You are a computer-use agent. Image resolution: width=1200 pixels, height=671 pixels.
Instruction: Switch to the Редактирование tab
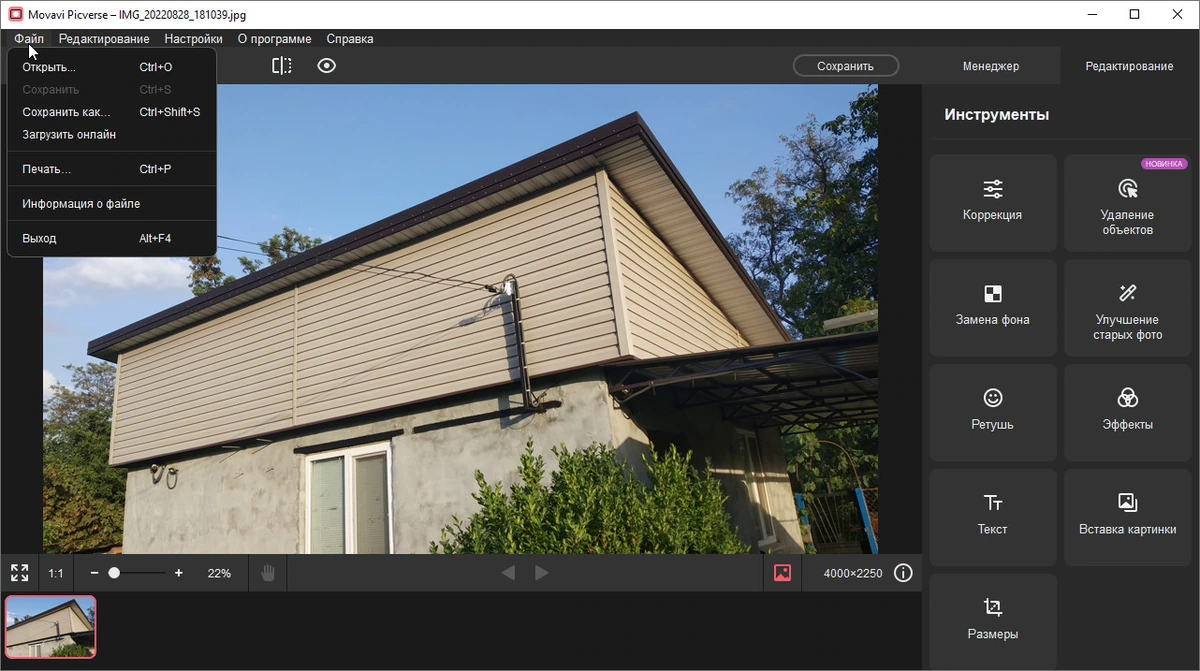(x=1129, y=66)
